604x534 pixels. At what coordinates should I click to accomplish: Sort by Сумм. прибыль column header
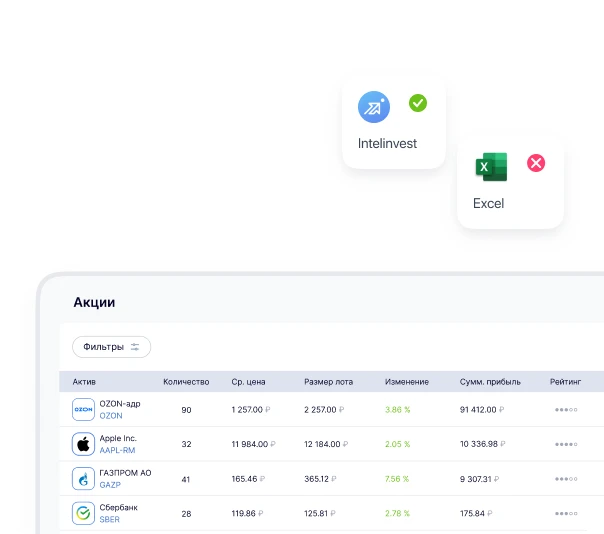click(490, 382)
